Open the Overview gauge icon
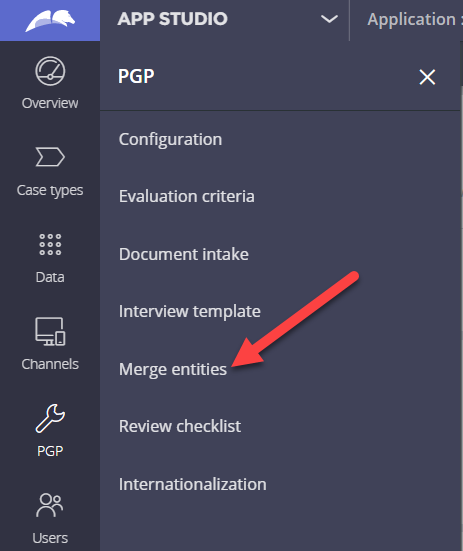Screen dimensions: 463x551 pyautogui.click(x=50, y=71)
